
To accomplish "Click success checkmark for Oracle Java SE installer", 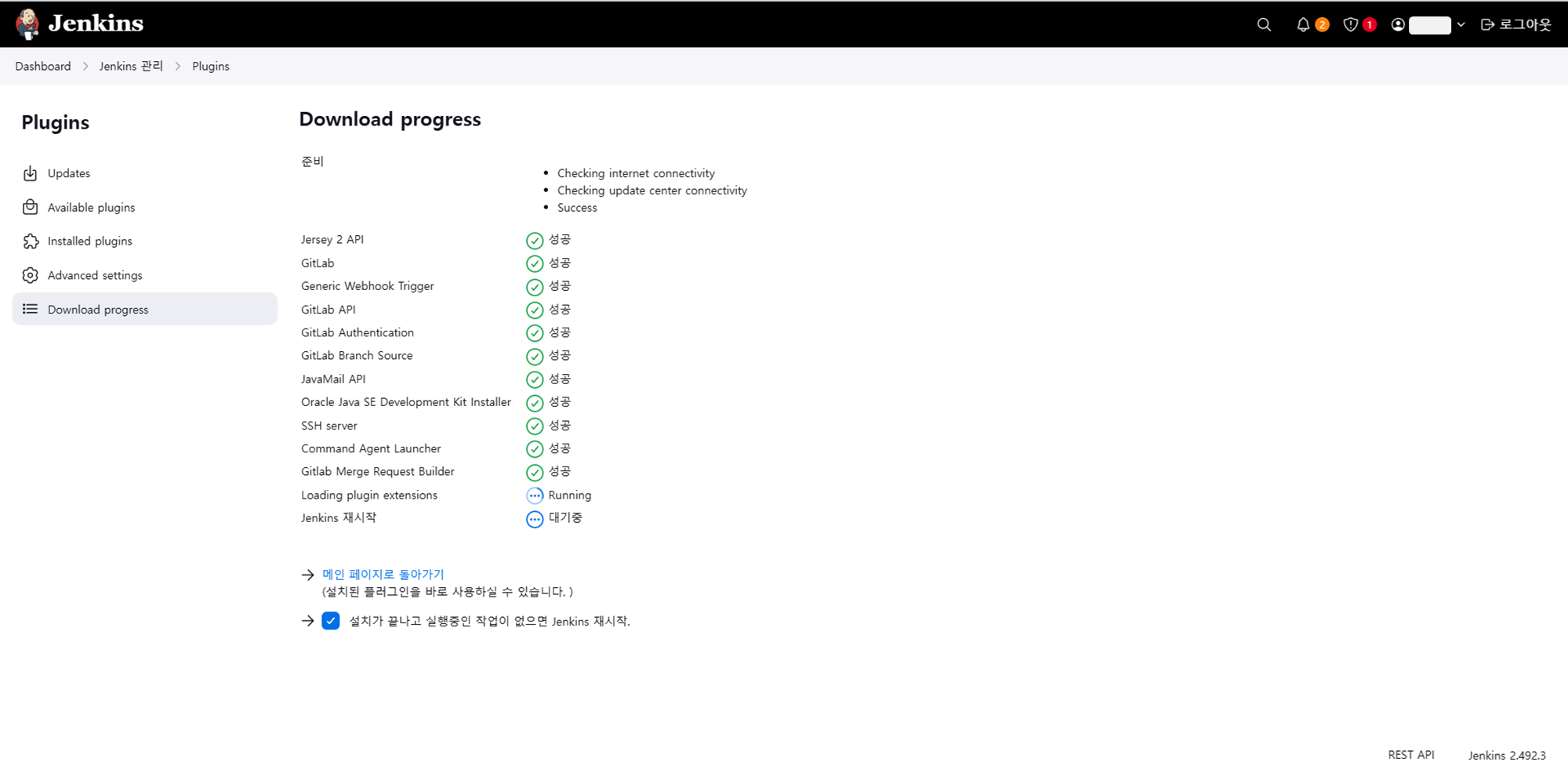I will [535, 403].
